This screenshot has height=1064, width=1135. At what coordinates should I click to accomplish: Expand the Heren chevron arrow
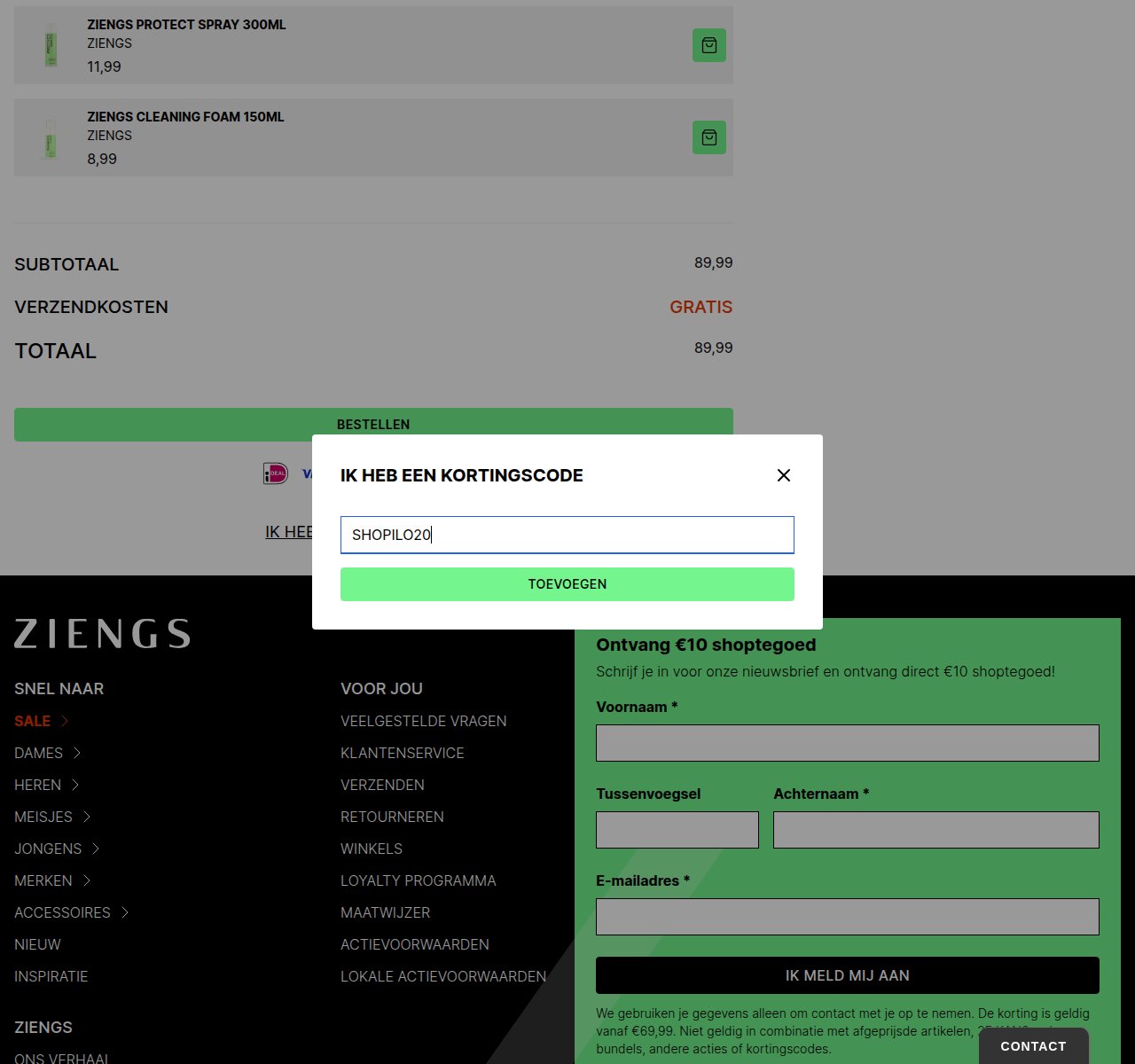pyautogui.click(x=75, y=785)
